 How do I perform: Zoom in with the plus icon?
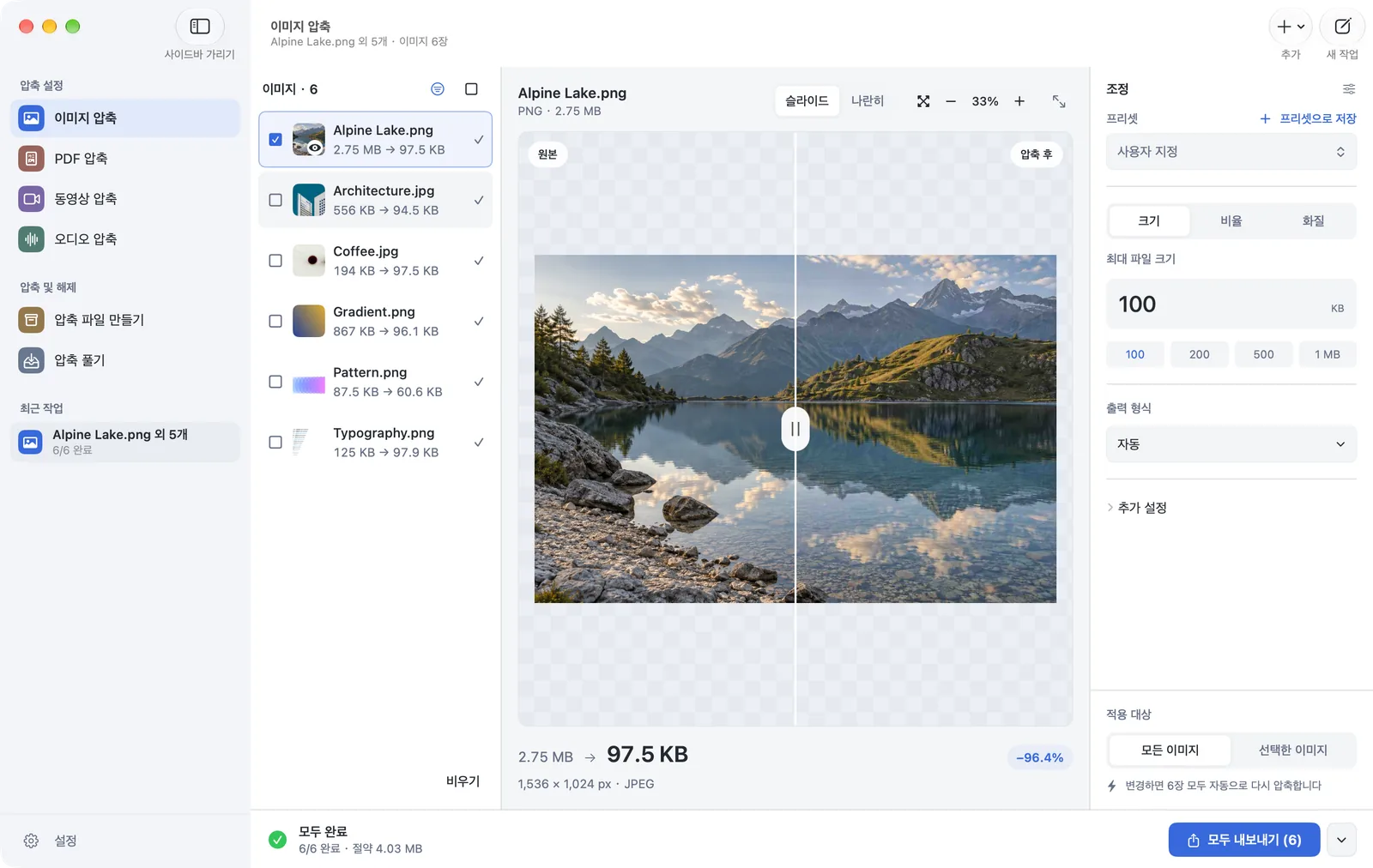pos(1019,101)
